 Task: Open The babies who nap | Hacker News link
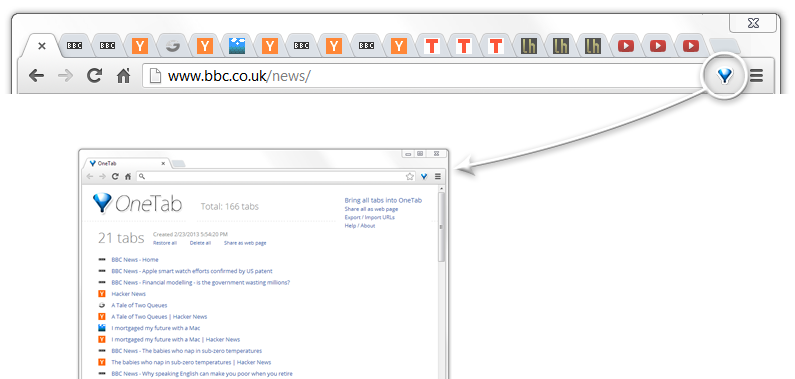[x=191, y=362]
